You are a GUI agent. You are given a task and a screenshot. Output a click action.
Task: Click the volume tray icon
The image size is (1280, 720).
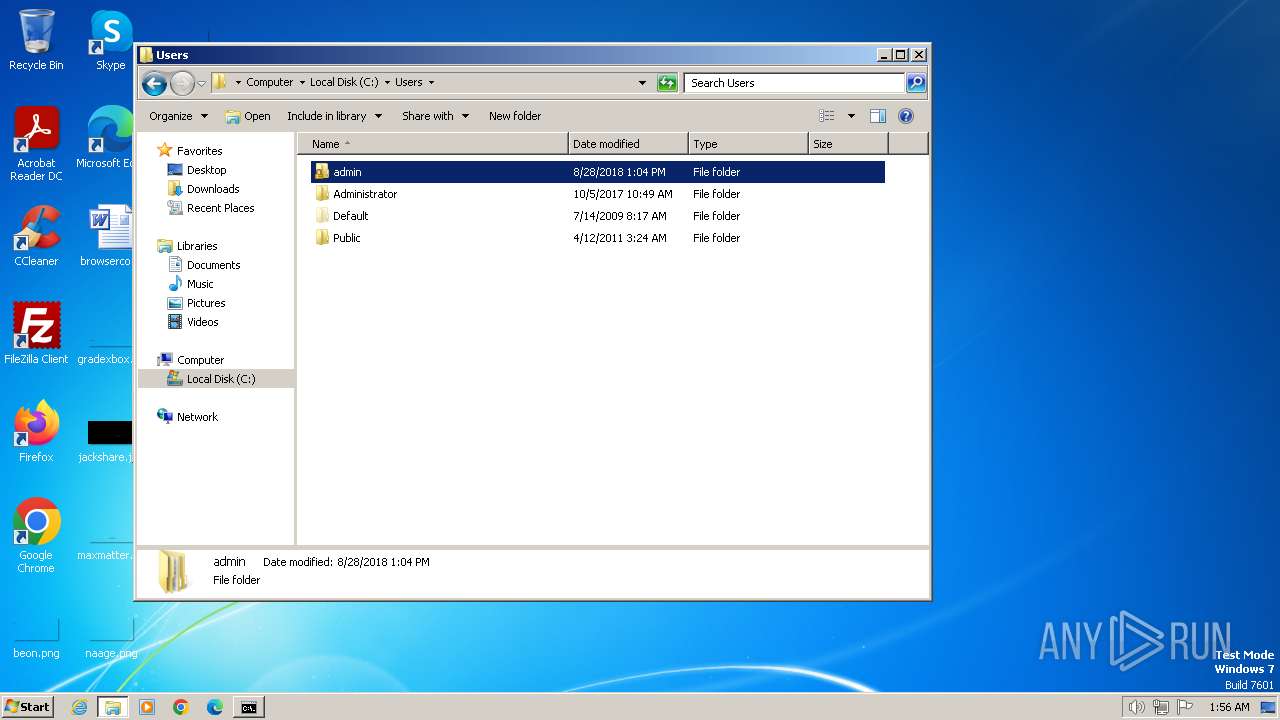point(1136,707)
